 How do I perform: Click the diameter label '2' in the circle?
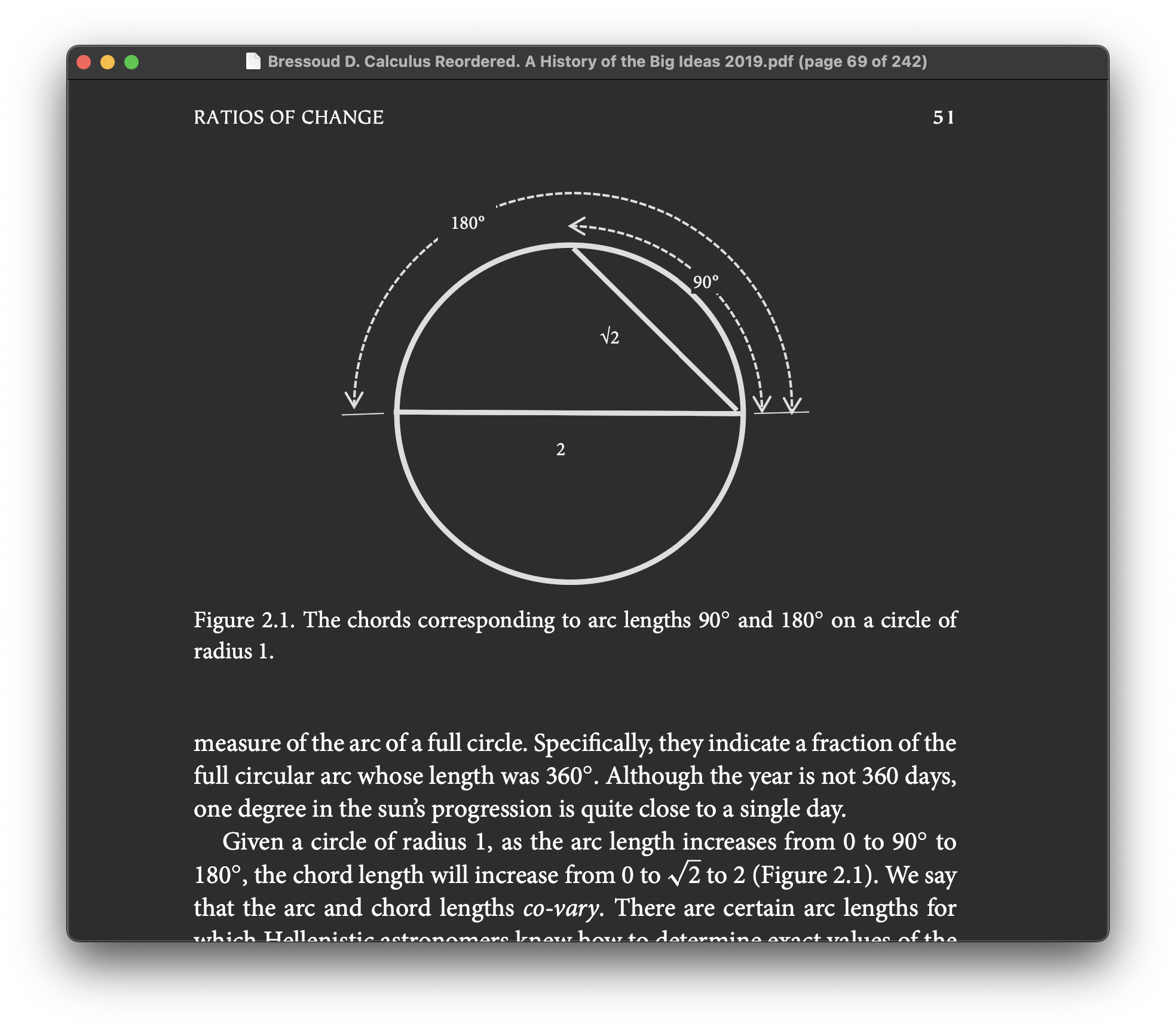tap(561, 449)
